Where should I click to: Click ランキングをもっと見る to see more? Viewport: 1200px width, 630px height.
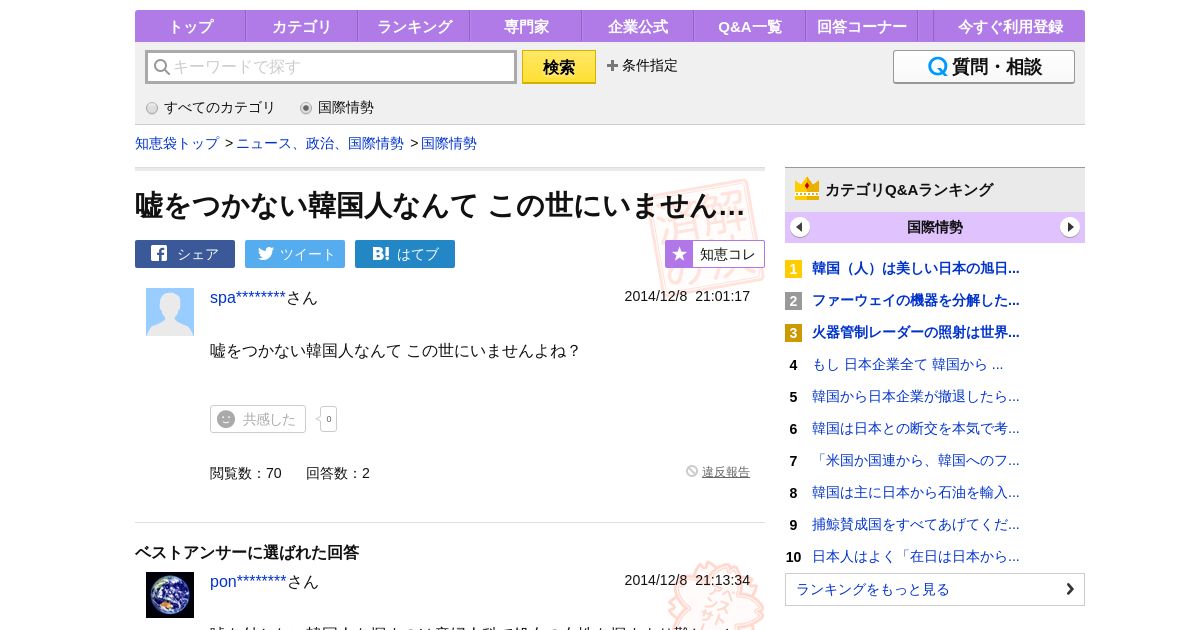coord(935,589)
